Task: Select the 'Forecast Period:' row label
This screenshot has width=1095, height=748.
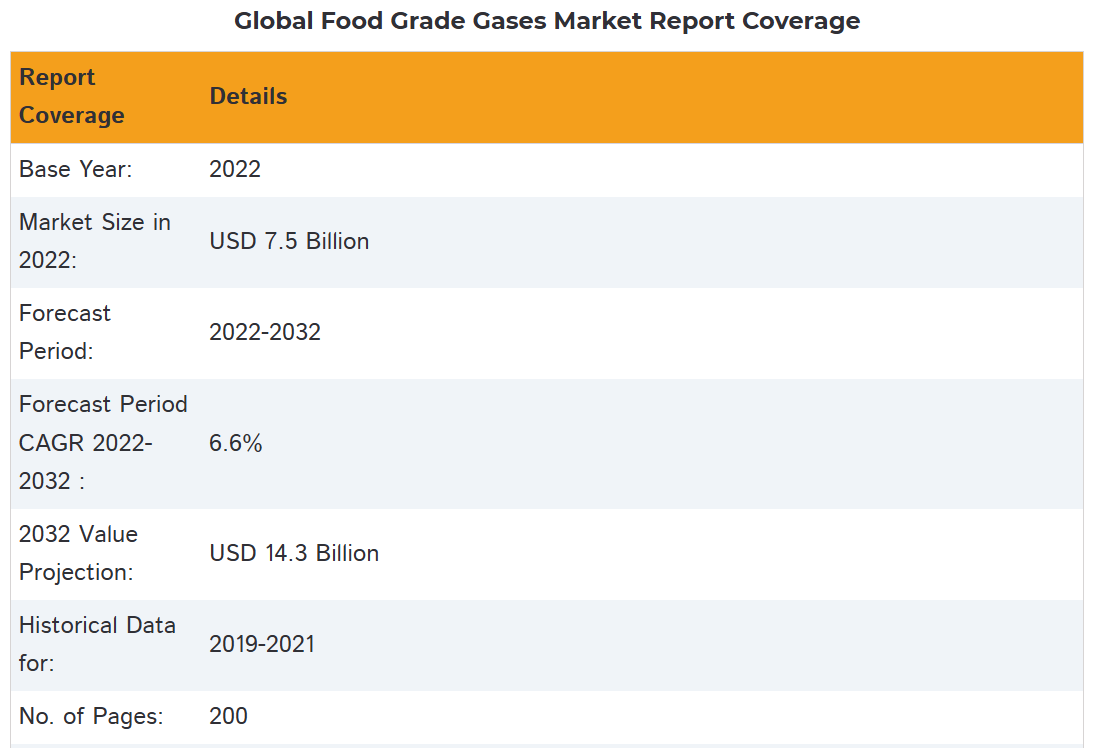Action: pos(65,333)
